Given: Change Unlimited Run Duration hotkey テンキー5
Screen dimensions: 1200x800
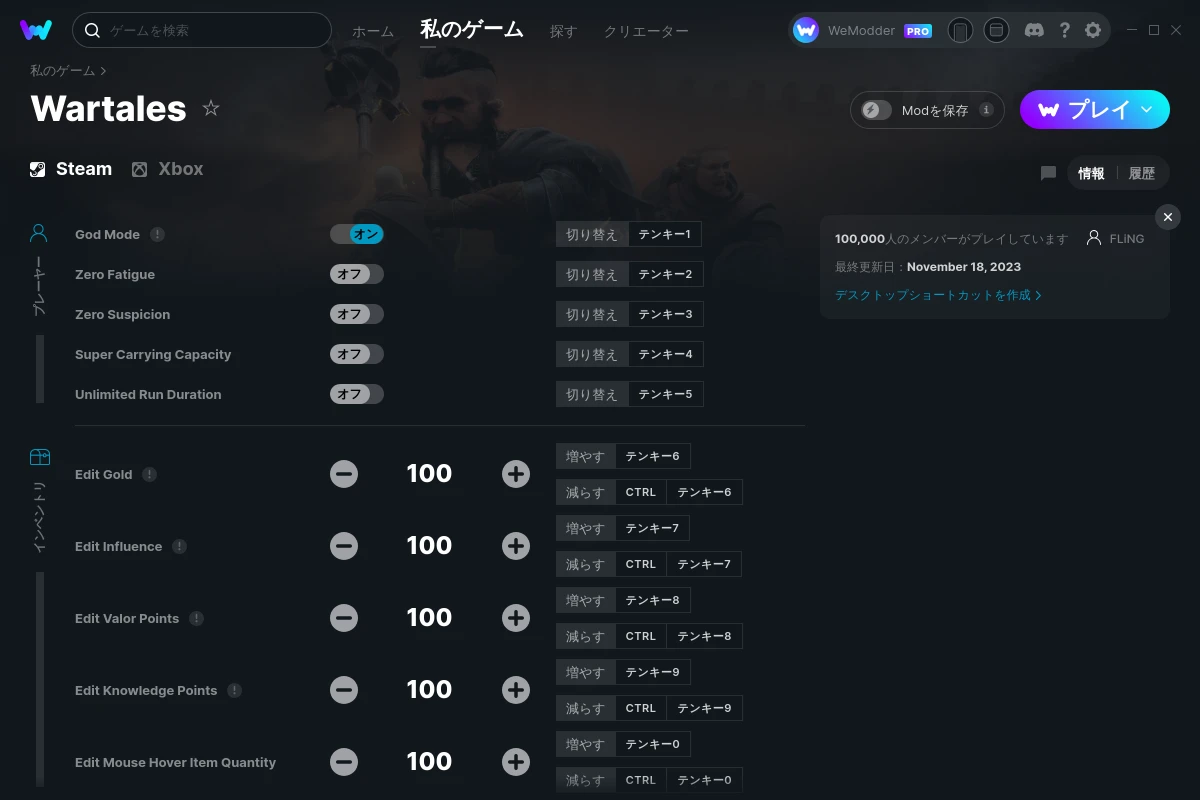Looking at the screenshot, I should [x=666, y=394].
